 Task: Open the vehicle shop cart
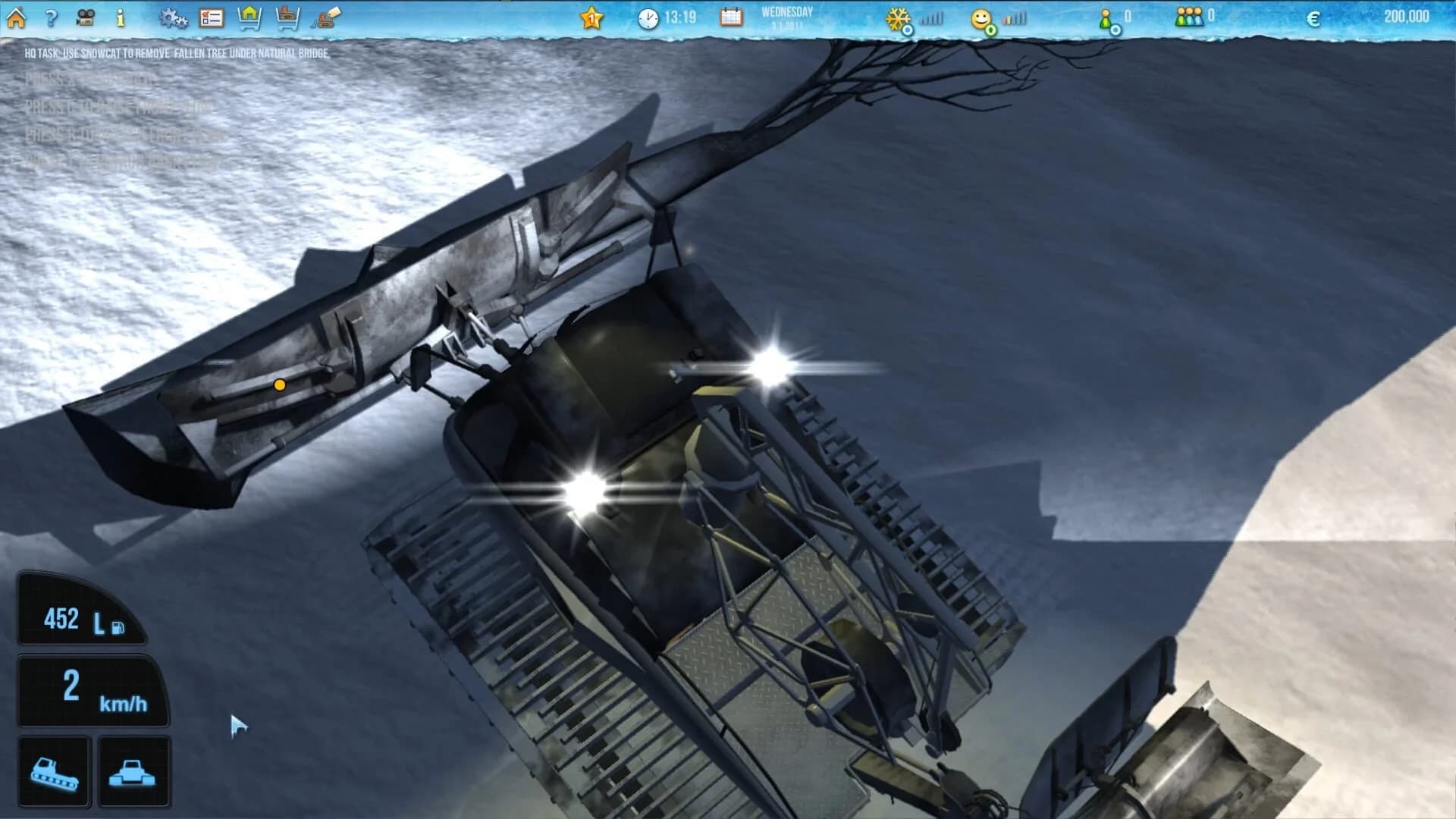point(287,17)
